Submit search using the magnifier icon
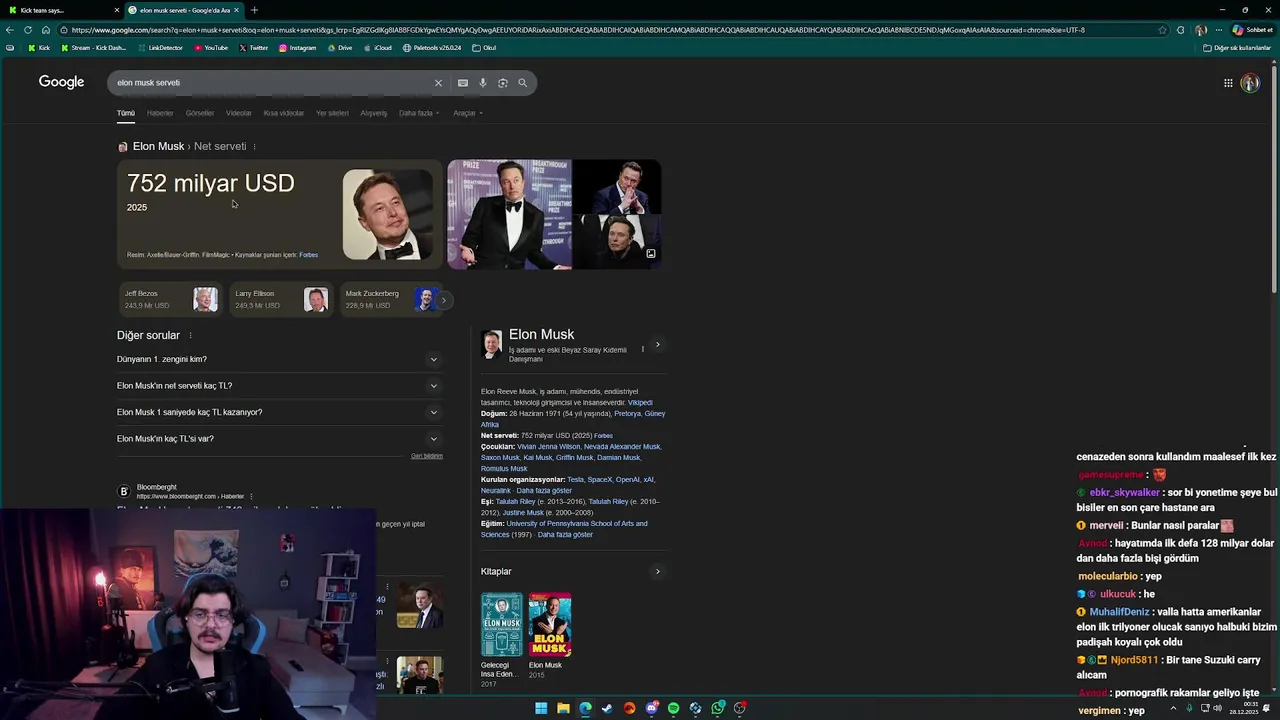1280x720 pixels. tap(523, 83)
